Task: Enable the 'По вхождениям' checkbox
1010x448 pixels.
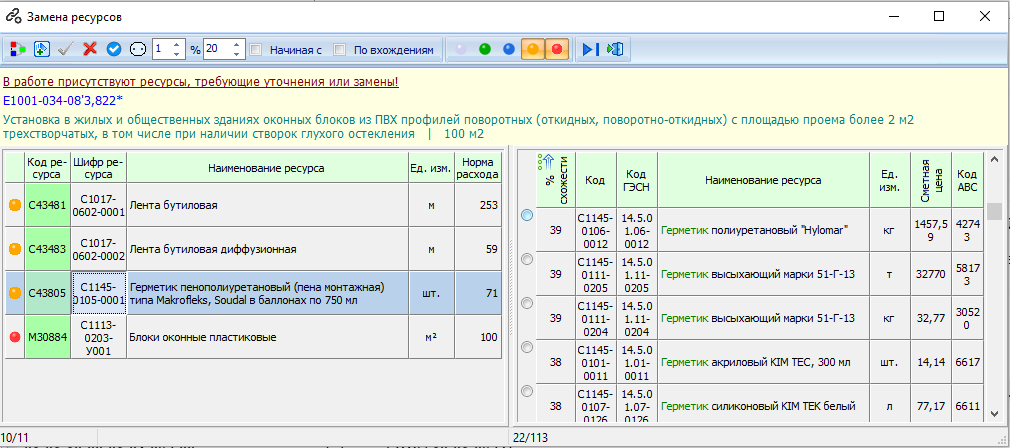Action: point(339,50)
